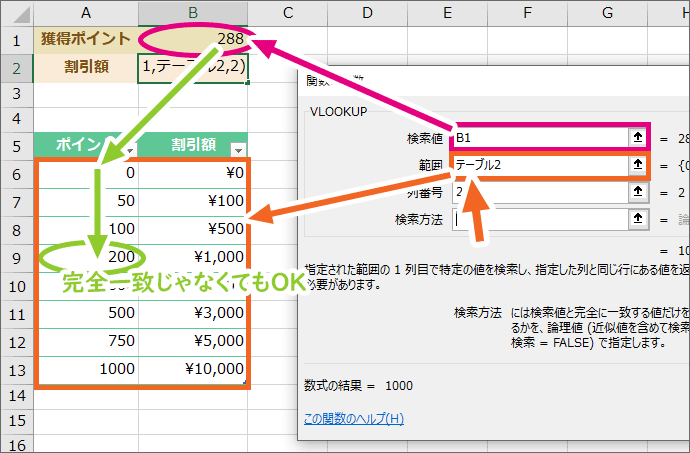690x453 pixels.
Task: Click the empty 検索方法 input field
Action: [x=541, y=219]
